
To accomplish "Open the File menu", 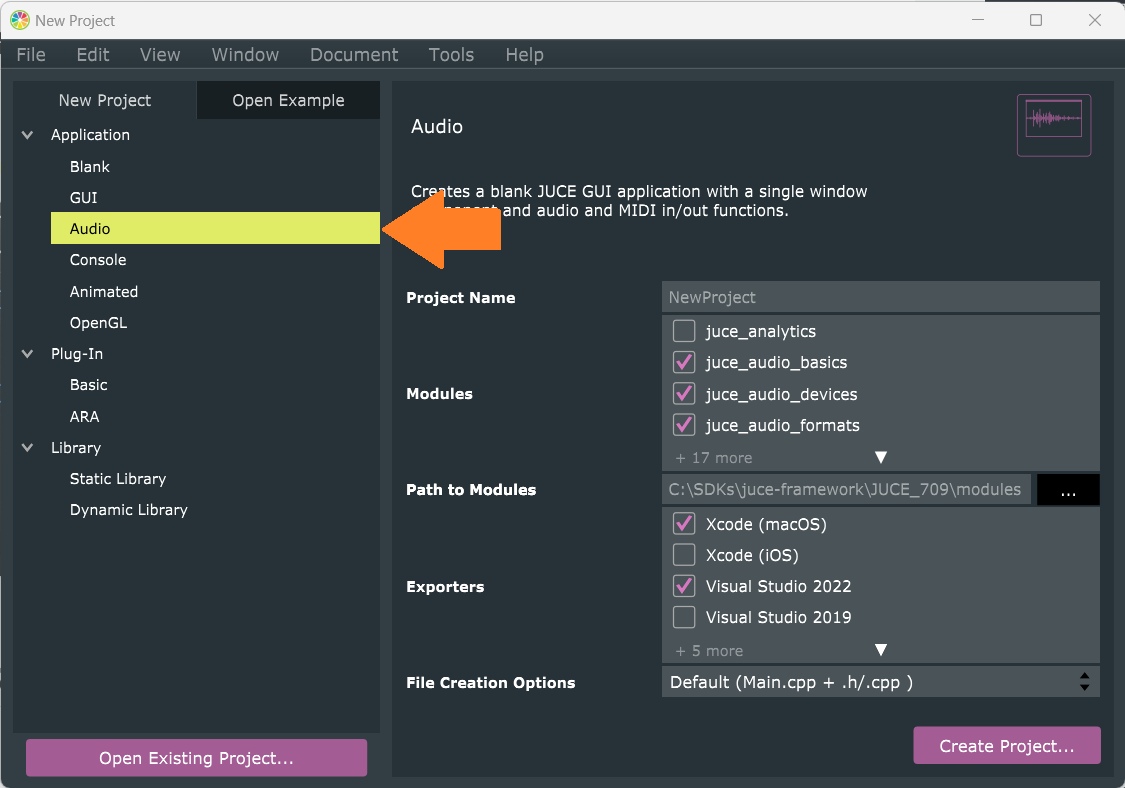I will (31, 55).
